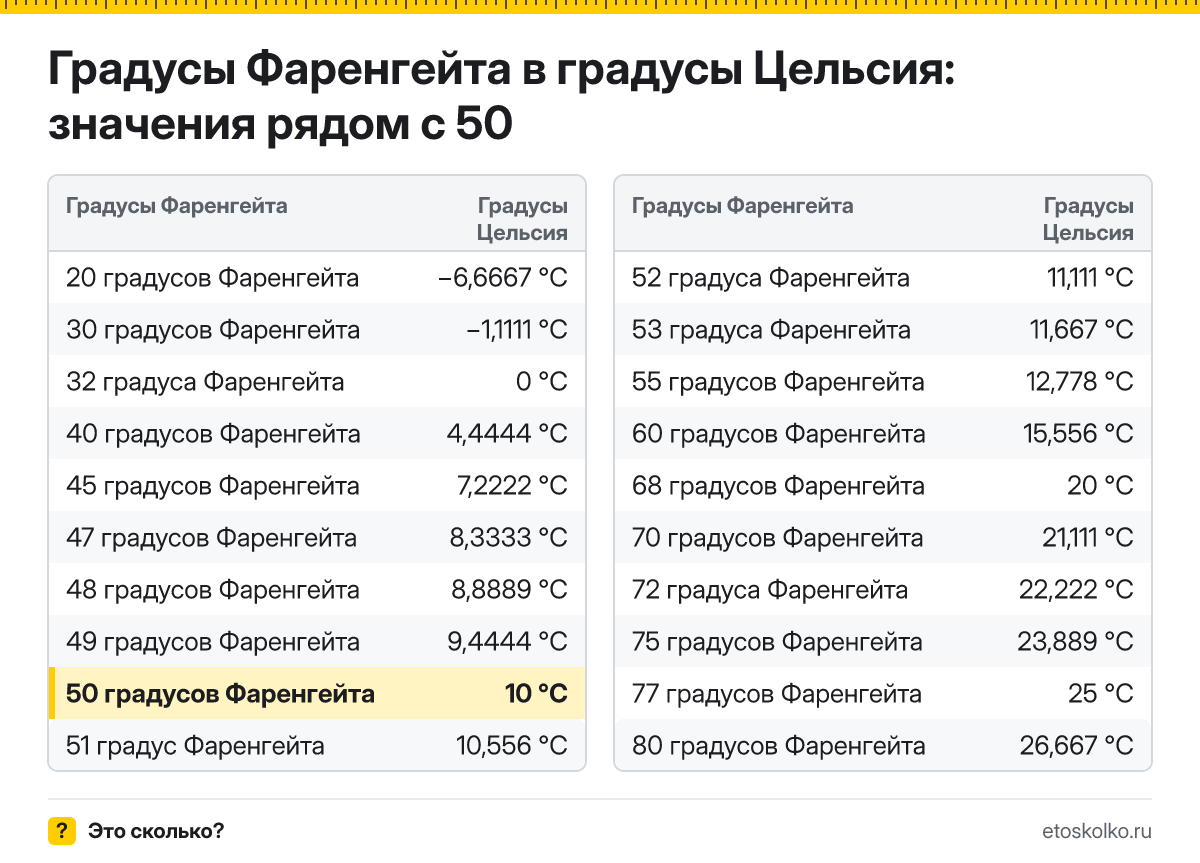Select the '60 градусов Фаренгейта' cell
Image resolution: width=1200 pixels, height=863 pixels.
pyautogui.click(x=779, y=434)
